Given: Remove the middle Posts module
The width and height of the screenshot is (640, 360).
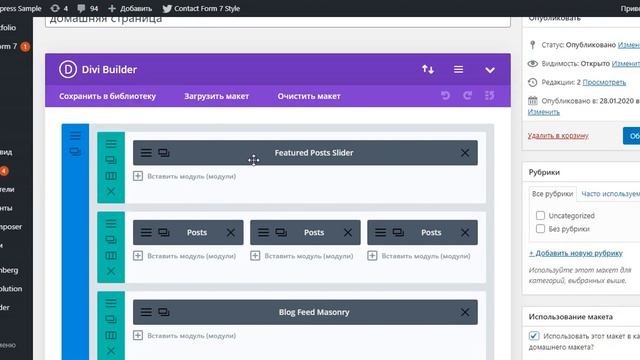Looking at the screenshot, I should [x=348, y=233].
